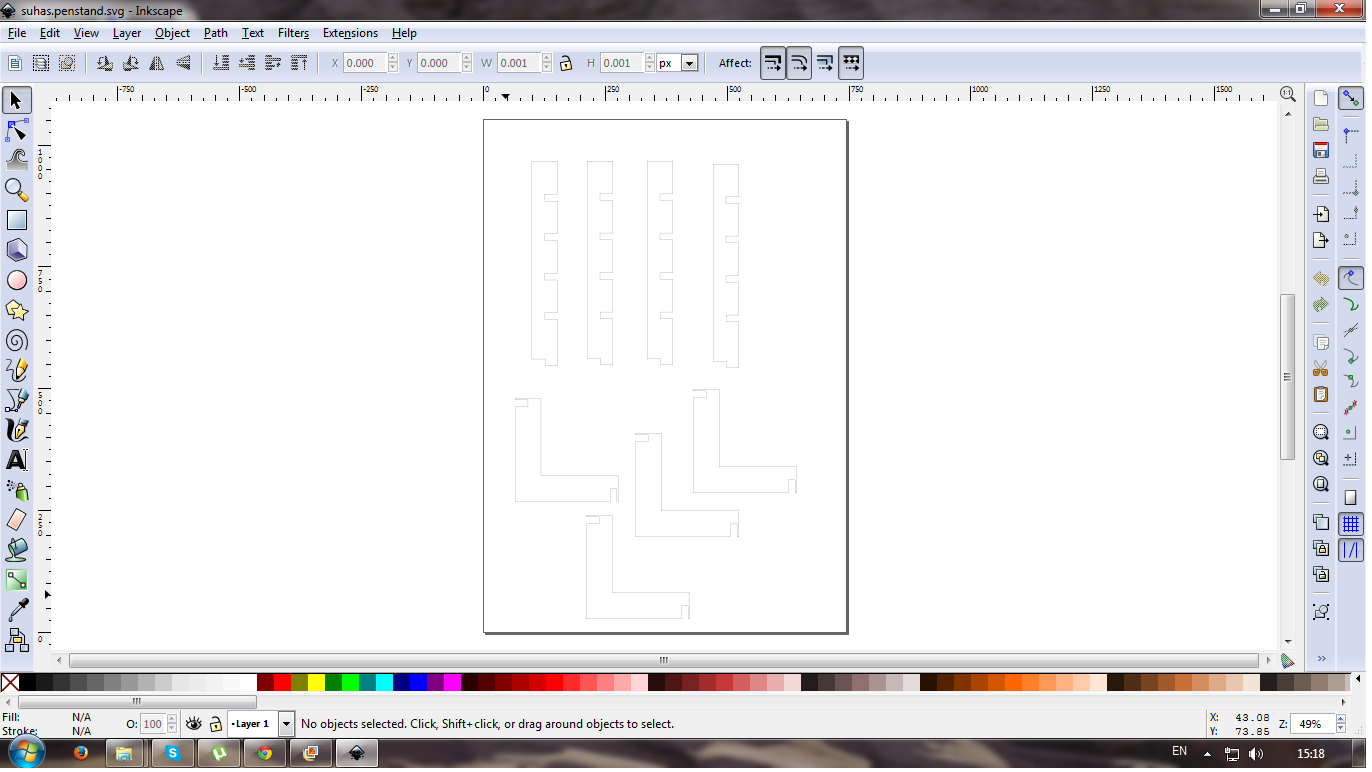The width and height of the screenshot is (1372, 772).
Task: Click the save document icon
Action: (x=1321, y=150)
